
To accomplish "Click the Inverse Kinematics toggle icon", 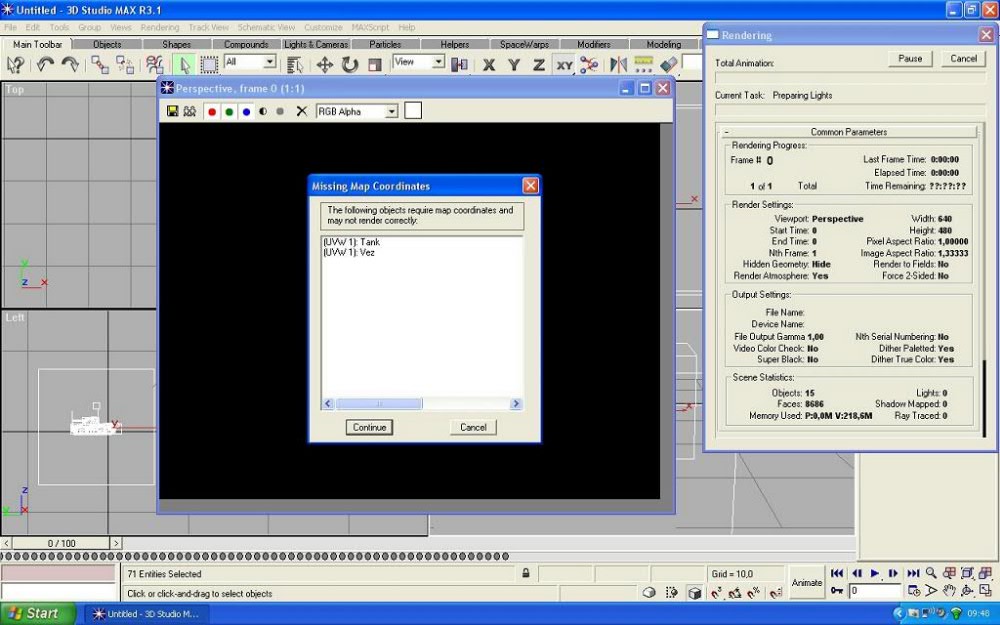I will pos(589,64).
